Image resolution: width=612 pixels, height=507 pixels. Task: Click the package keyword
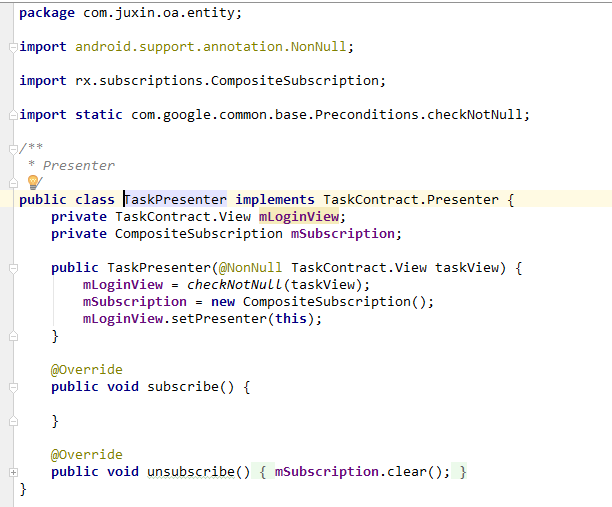(x=47, y=13)
